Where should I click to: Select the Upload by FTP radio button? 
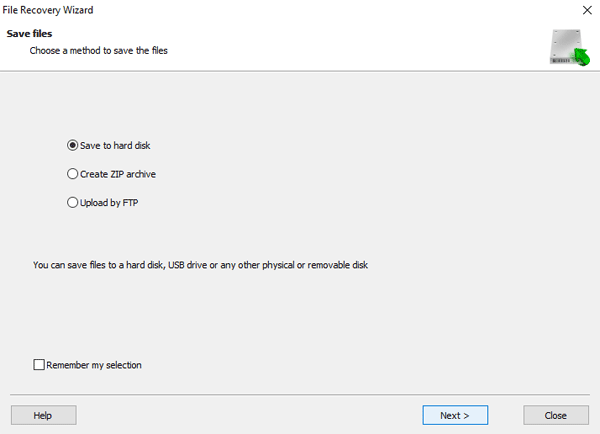pyautogui.click(x=72, y=202)
